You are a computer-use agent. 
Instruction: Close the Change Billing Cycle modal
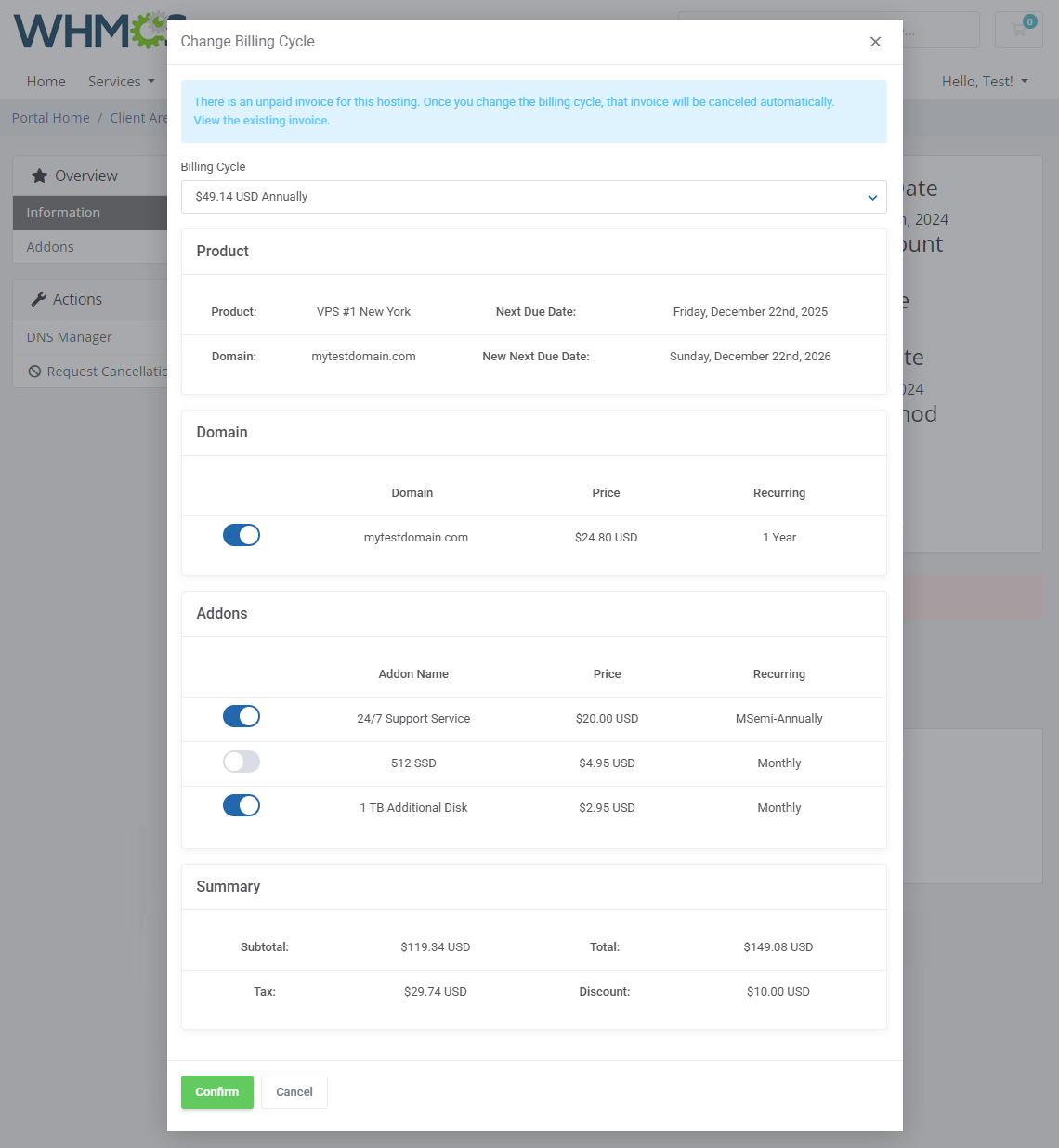click(874, 42)
